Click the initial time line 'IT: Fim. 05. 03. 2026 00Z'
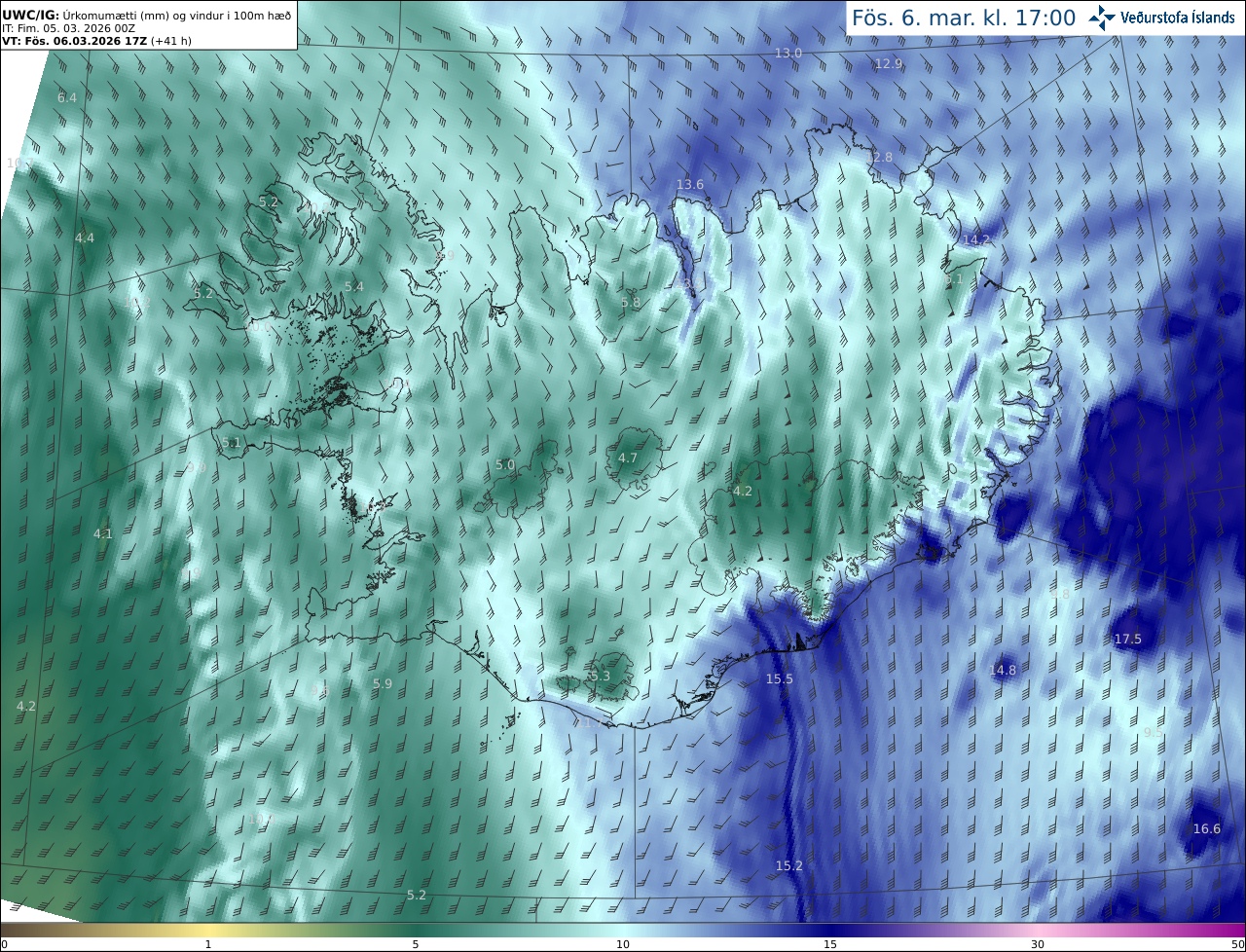Screen dimensions: 1246x952 [x=68, y=28]
